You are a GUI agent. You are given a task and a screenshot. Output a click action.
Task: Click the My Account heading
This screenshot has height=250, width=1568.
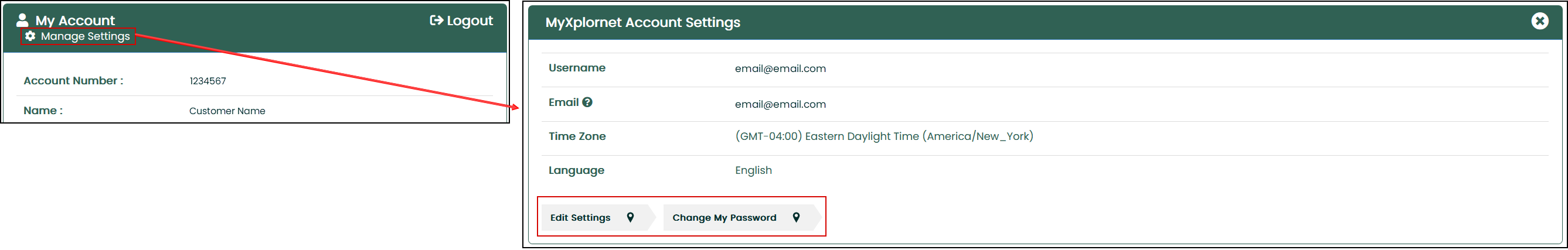[x=75, y=20]
